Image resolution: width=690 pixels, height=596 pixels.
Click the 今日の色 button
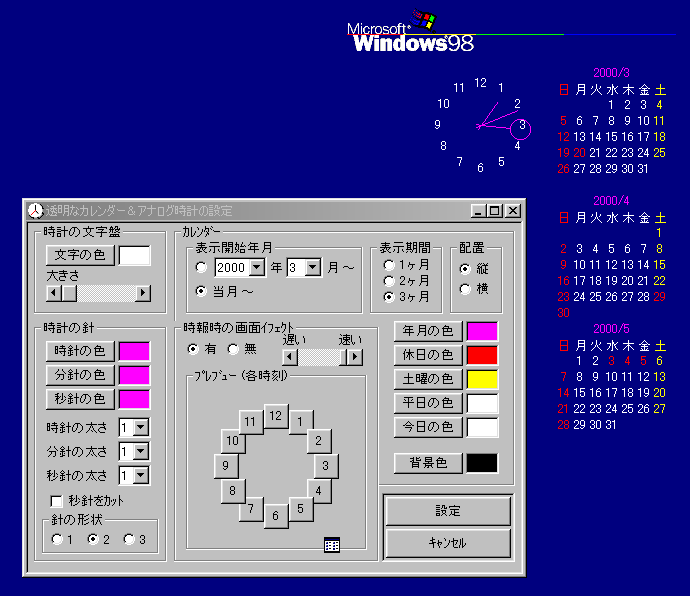tap(428, 427)
